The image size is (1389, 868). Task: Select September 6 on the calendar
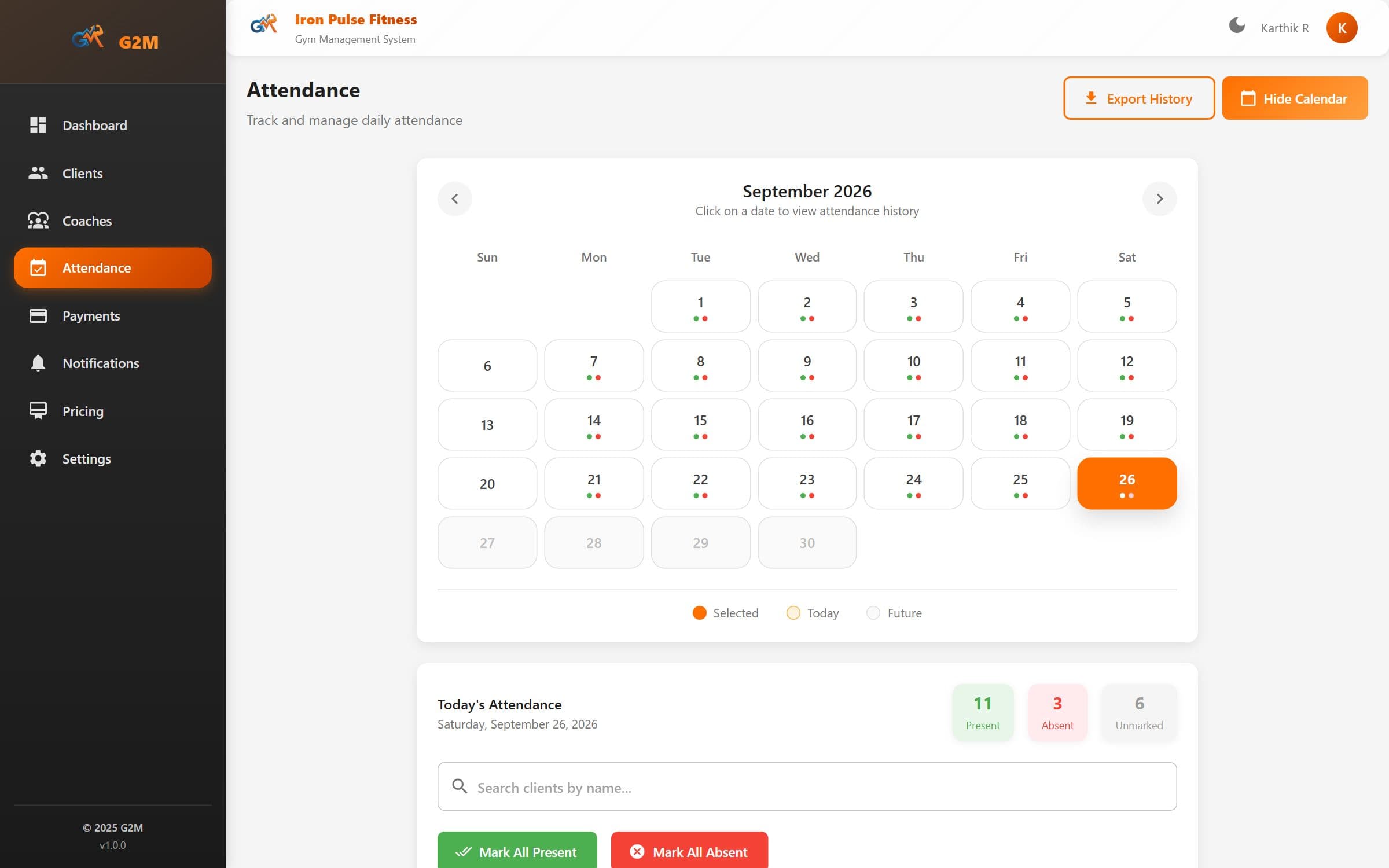click(487, 366)
